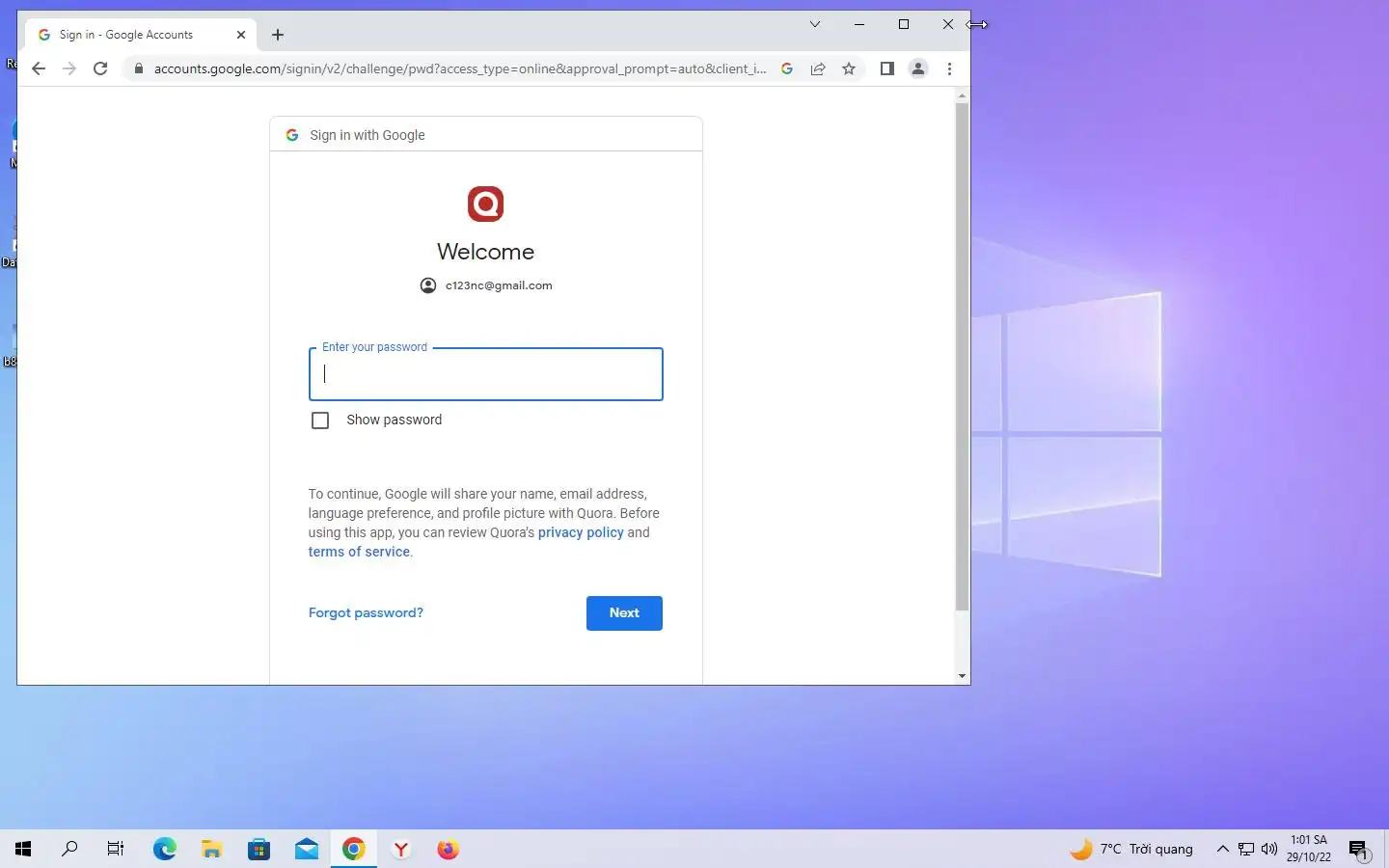
Task: Select the Chrome taskbar icon
Action: pos(354,849)
